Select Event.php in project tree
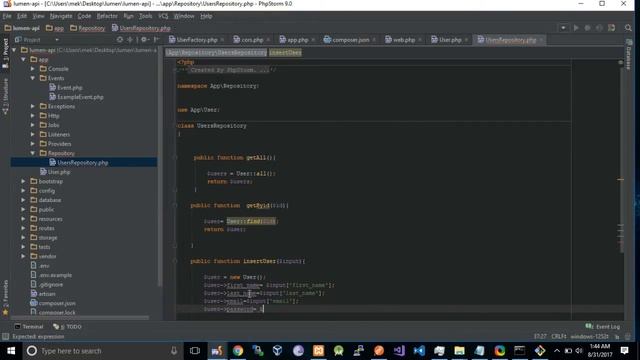Viewport: 640px width, 360px height. click(x=66, y=88)
